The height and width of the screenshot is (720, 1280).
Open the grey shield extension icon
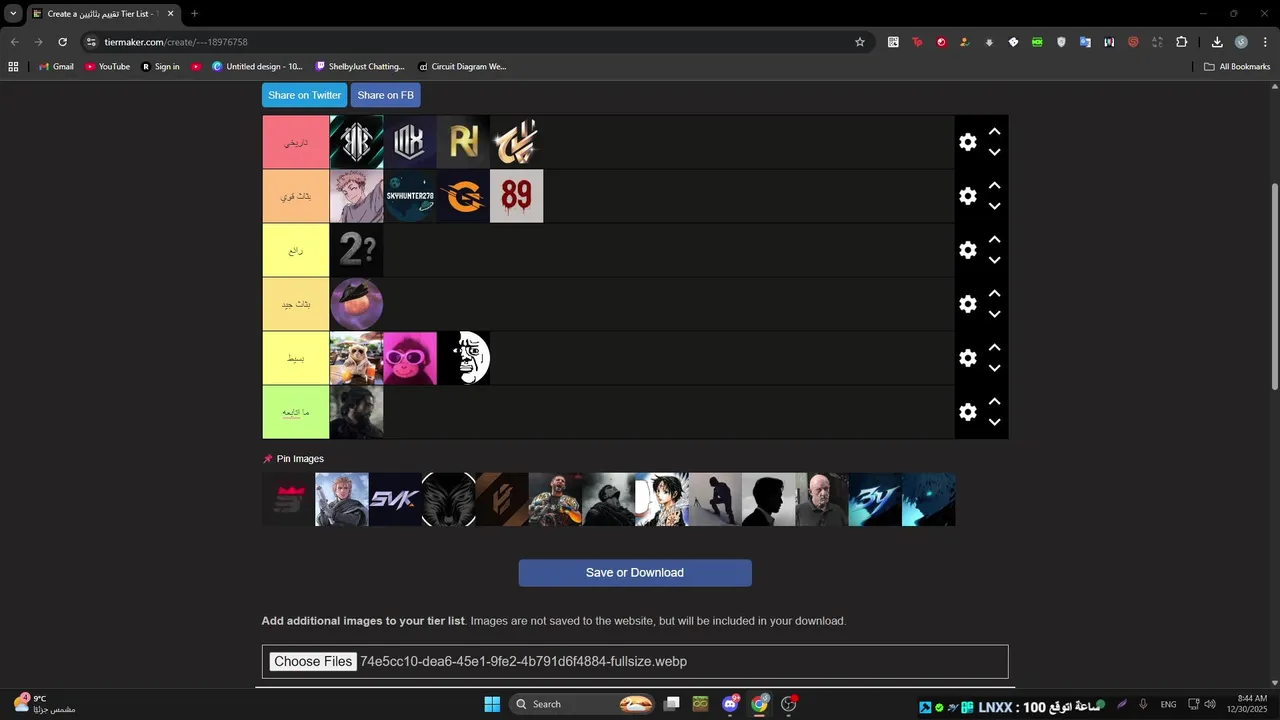1061,42
